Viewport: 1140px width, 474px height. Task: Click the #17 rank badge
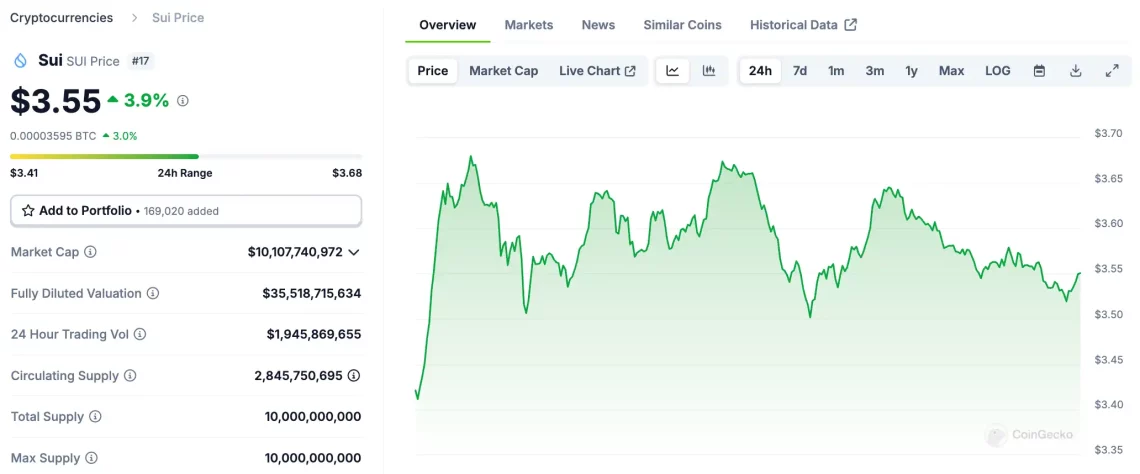tap(140, 61)
